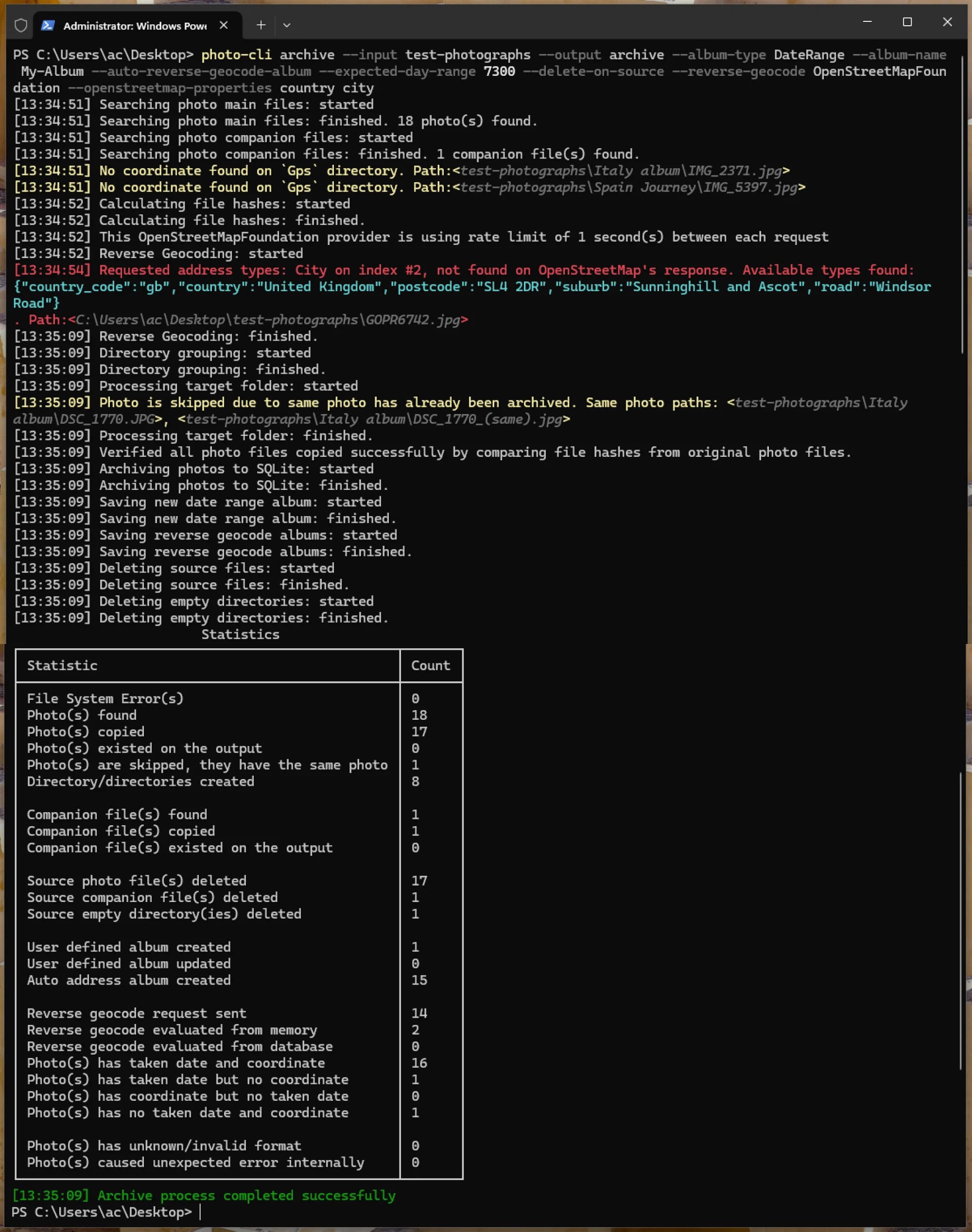Click the PowerShell icon on the tab
The image size is (972, 1232).
coord(48,25)
